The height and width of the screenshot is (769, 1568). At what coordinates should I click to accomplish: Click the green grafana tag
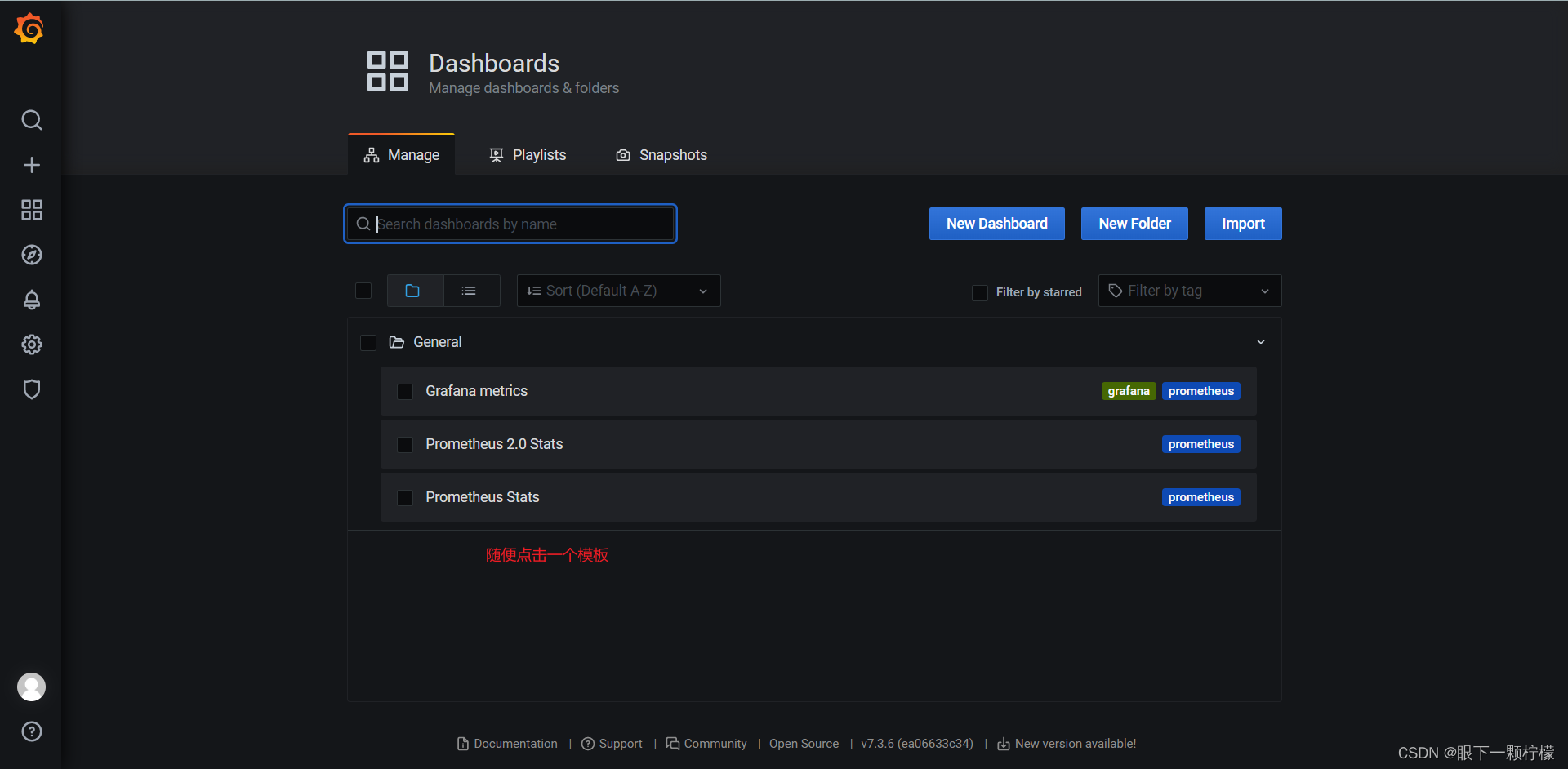[x=1129, y=391]
